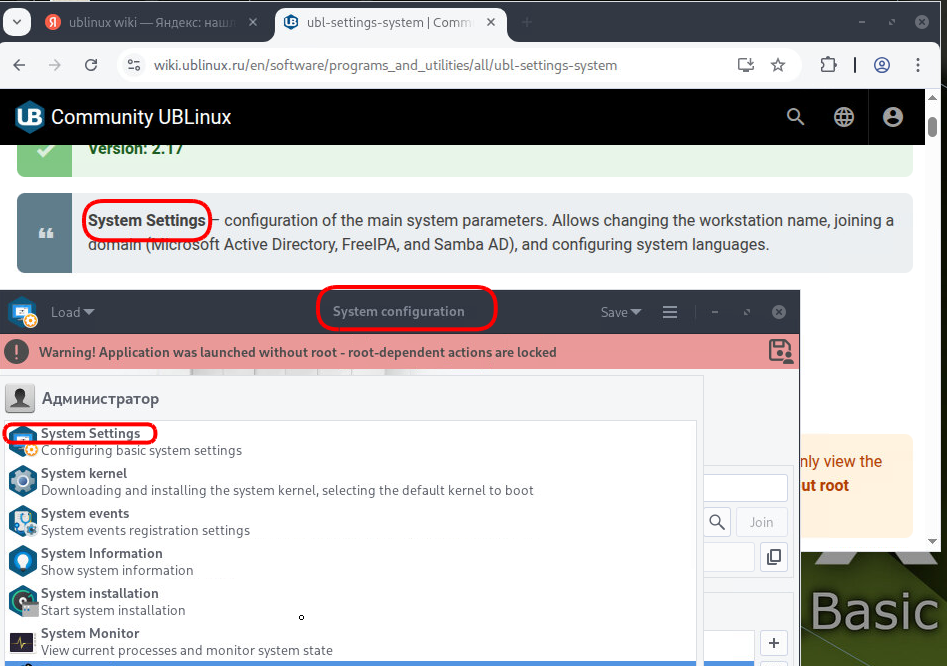Change wiki language with globe icon

pyautogui.click(x=844, y=117)
